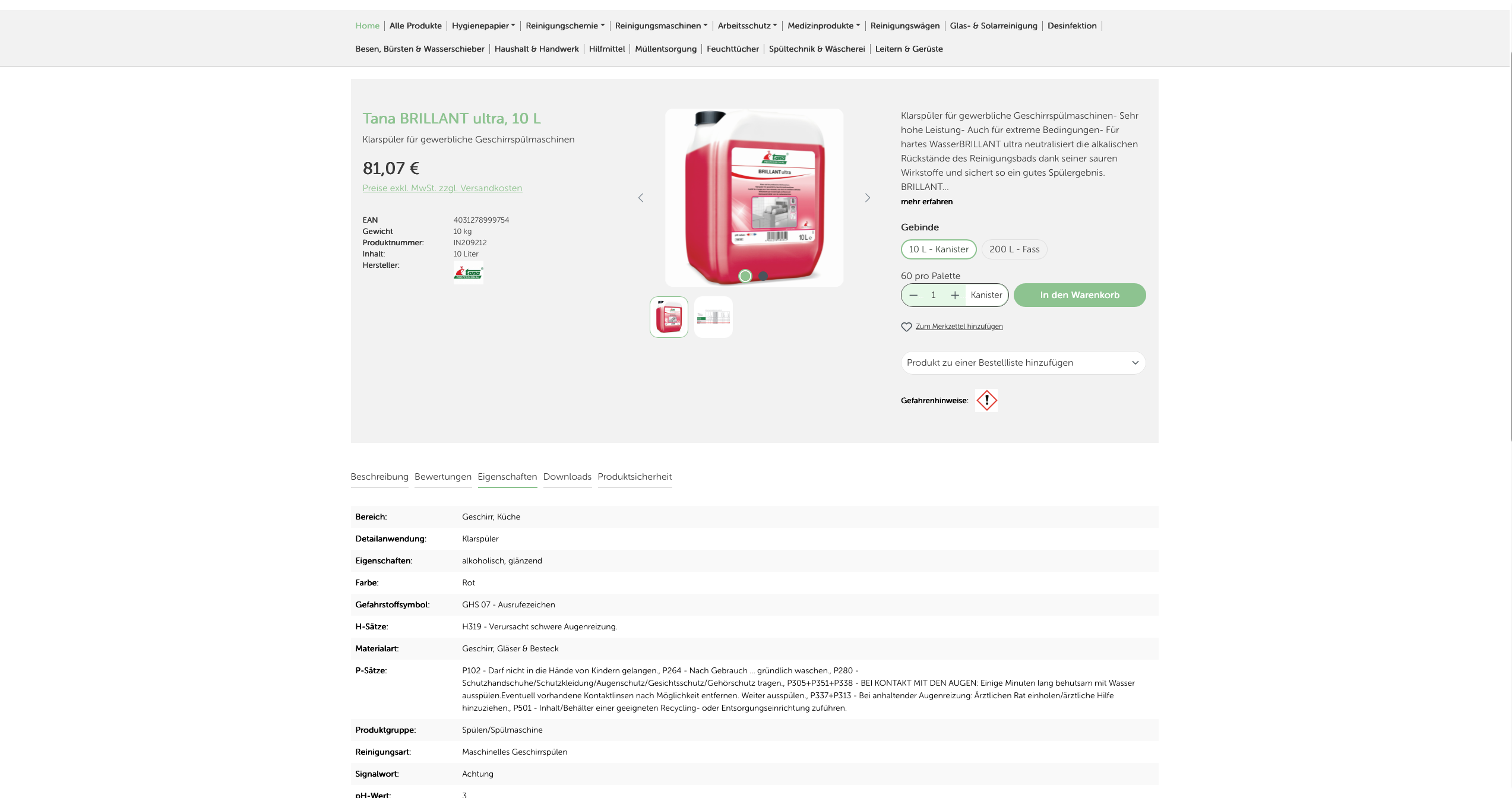Screen dimensions: 1512x798
Task: Click the price 81,07 €
Action: pyautogui.click(x=391, y=169)
